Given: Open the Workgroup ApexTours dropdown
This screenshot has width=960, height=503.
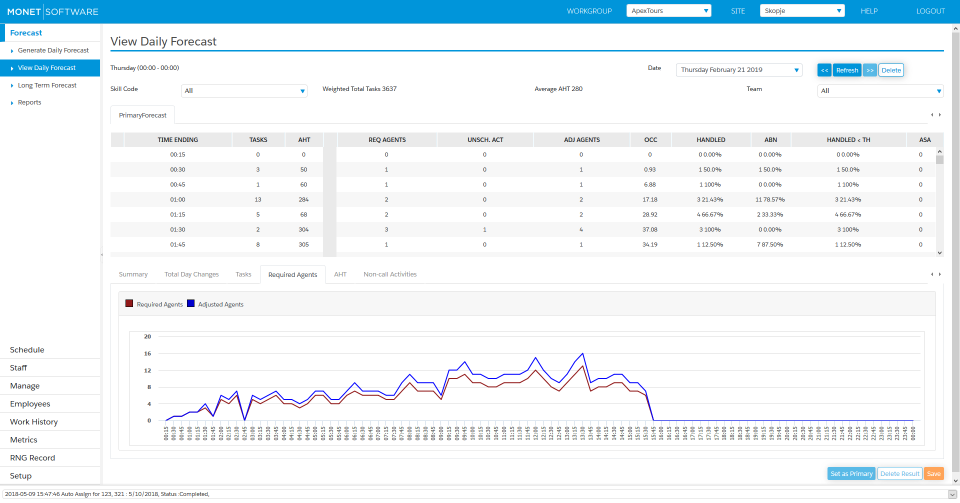Looking at the screenshot, I should tap(668, 11).
